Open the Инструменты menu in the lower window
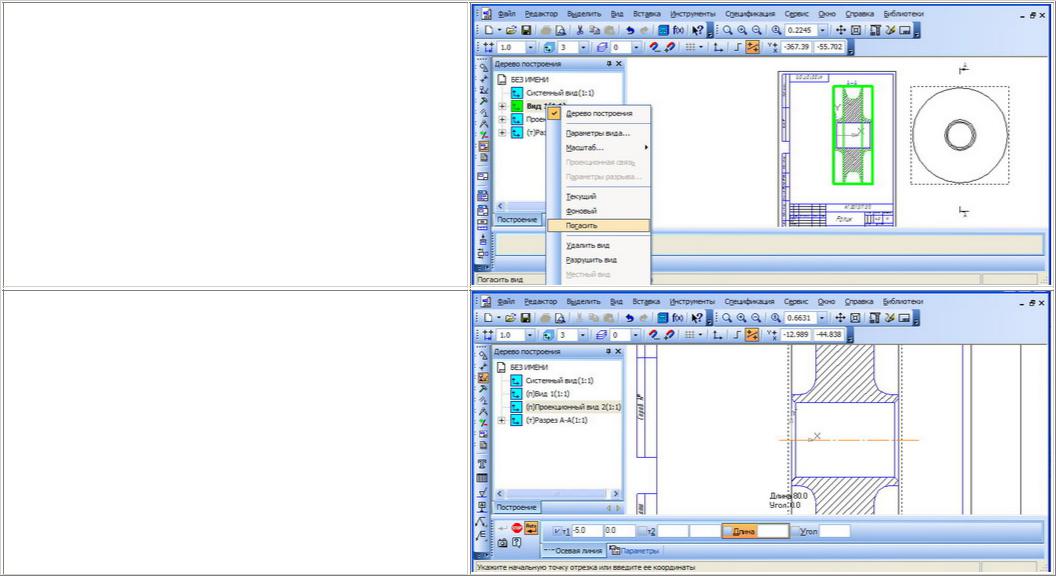 (692, 302)
